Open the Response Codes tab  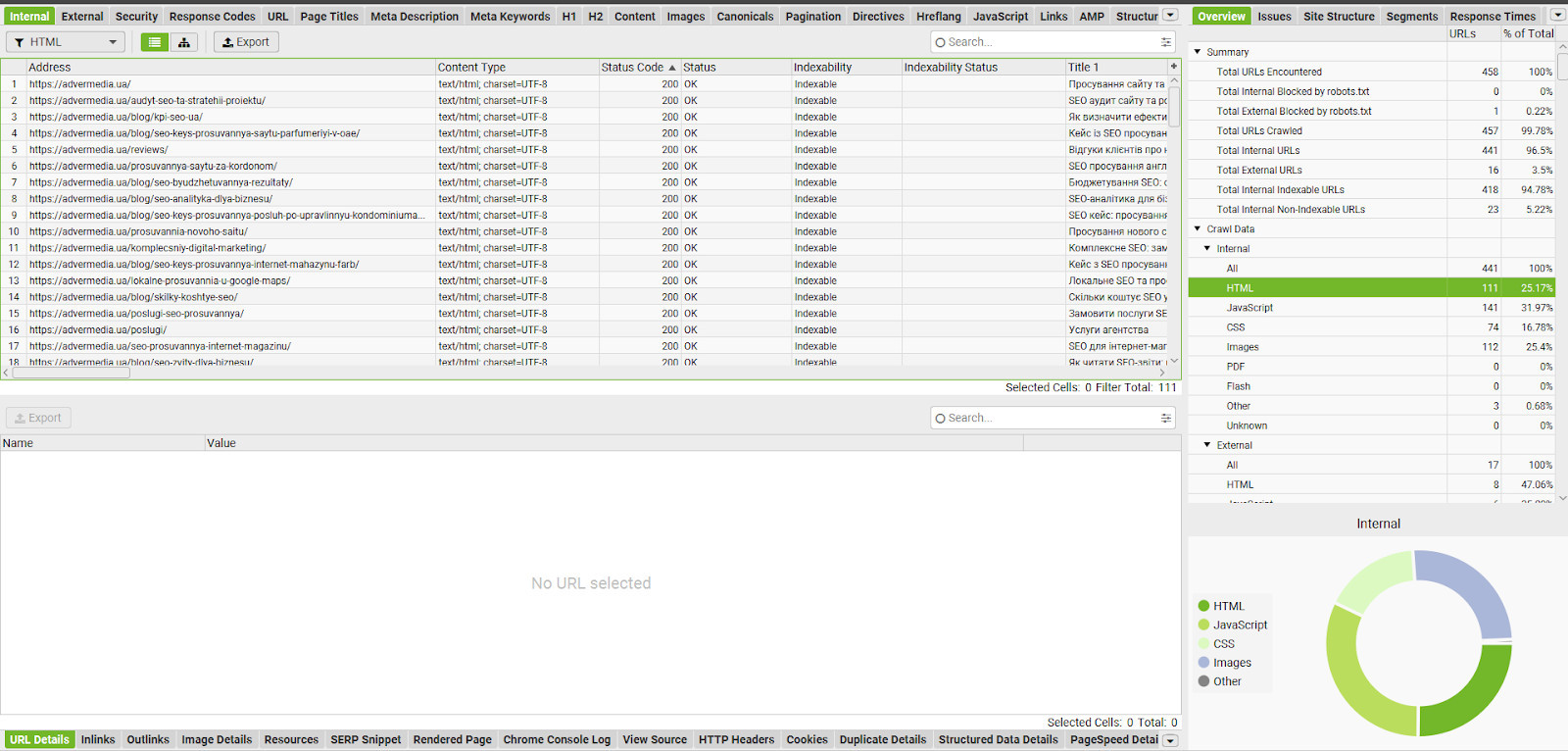click(x=212, y=16)
